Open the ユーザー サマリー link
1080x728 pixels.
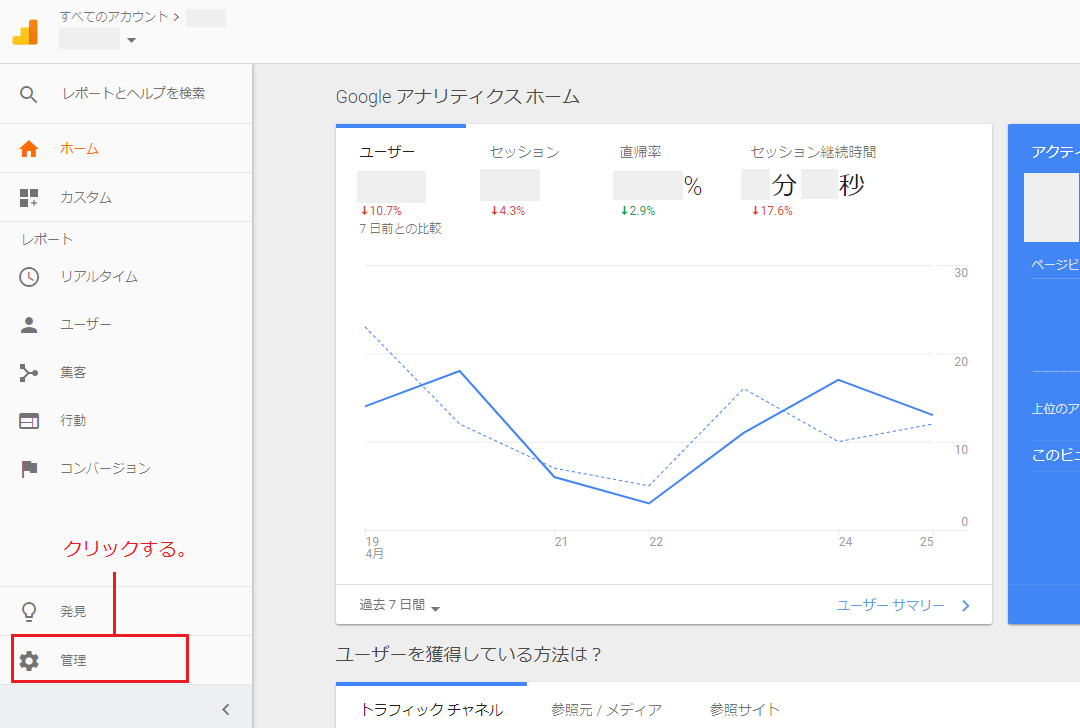tap(890, 605)
